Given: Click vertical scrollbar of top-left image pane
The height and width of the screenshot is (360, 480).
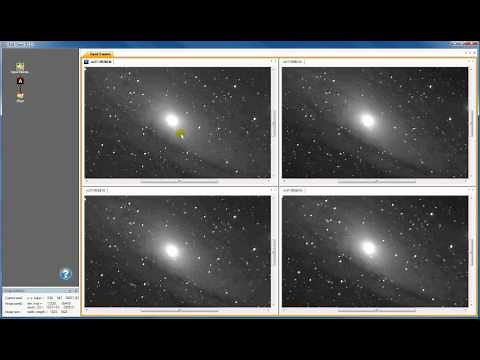Looking at the screenshot, I should [x=275, y=123].
